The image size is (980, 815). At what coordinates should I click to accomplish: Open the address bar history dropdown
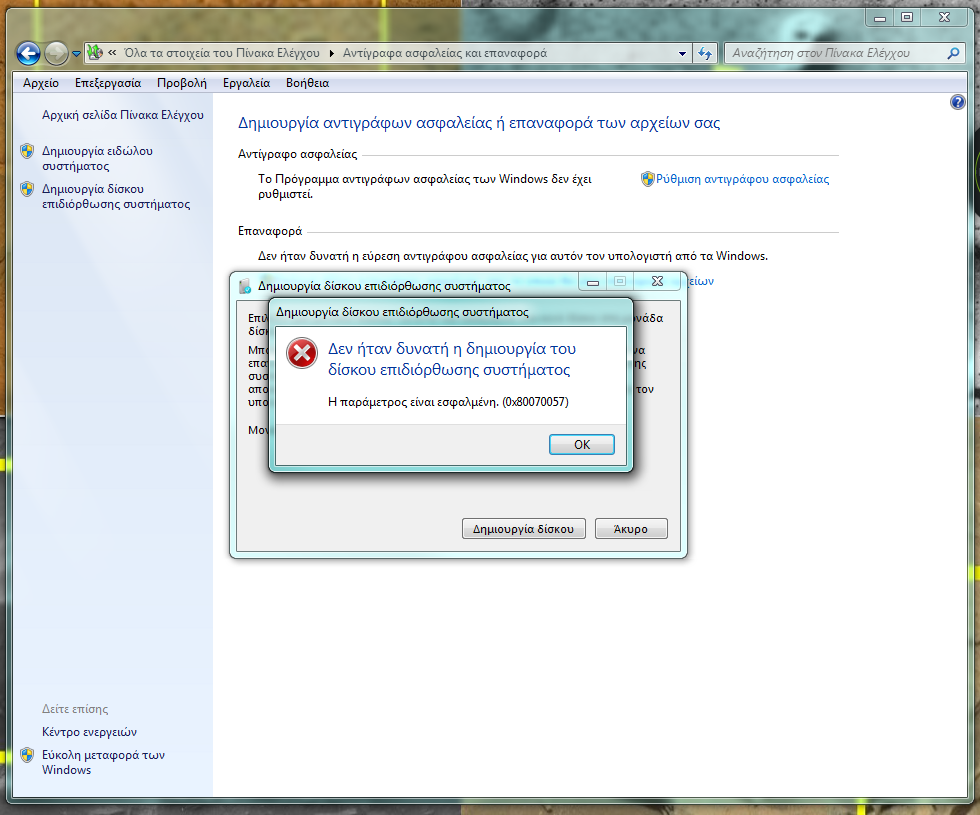coord(682,54)
